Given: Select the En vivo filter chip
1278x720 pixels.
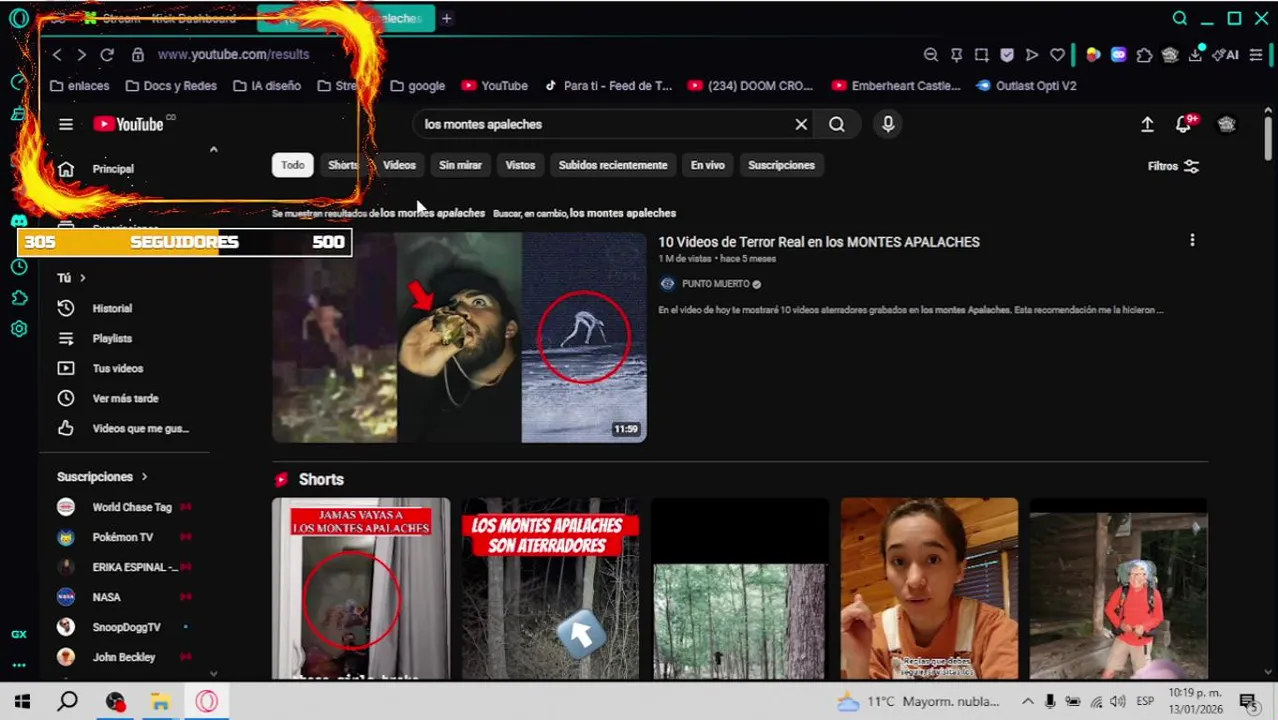Looking at the screenshot, I should pyautogui.click(x=707, y=165).
